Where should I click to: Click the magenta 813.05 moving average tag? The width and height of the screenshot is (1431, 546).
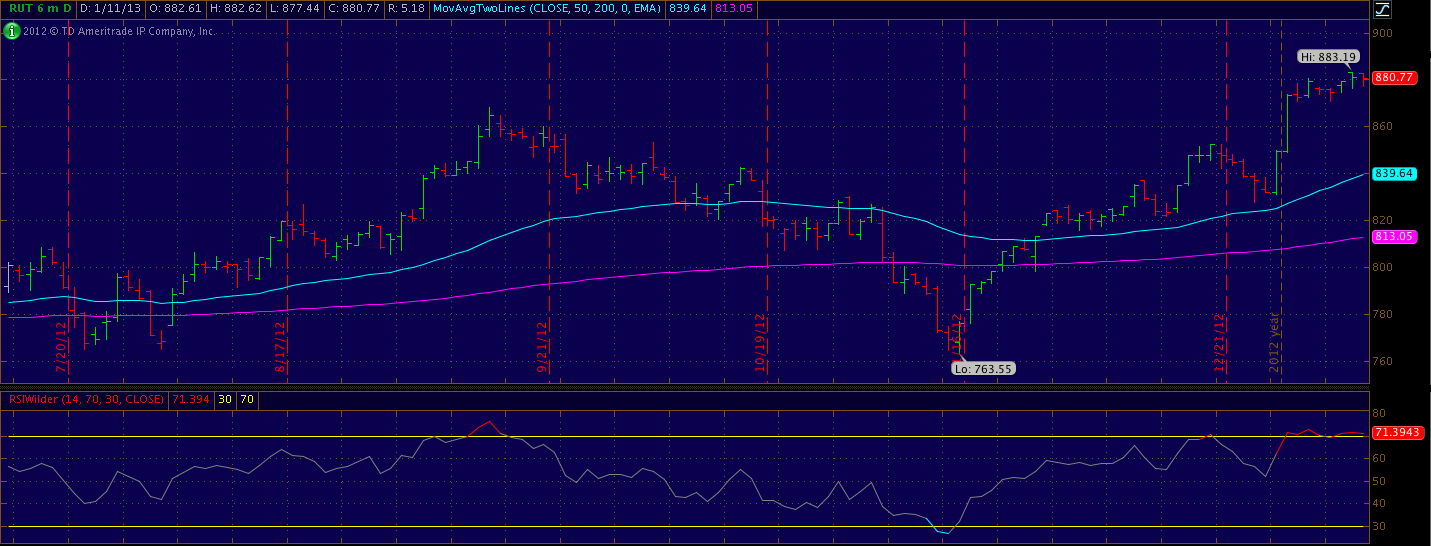pos(1394,236)
